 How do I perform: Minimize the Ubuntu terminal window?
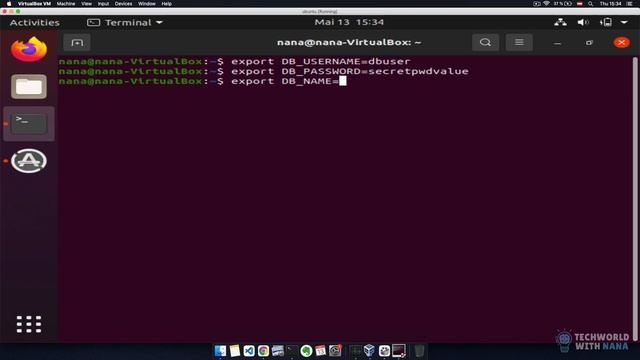558,42
